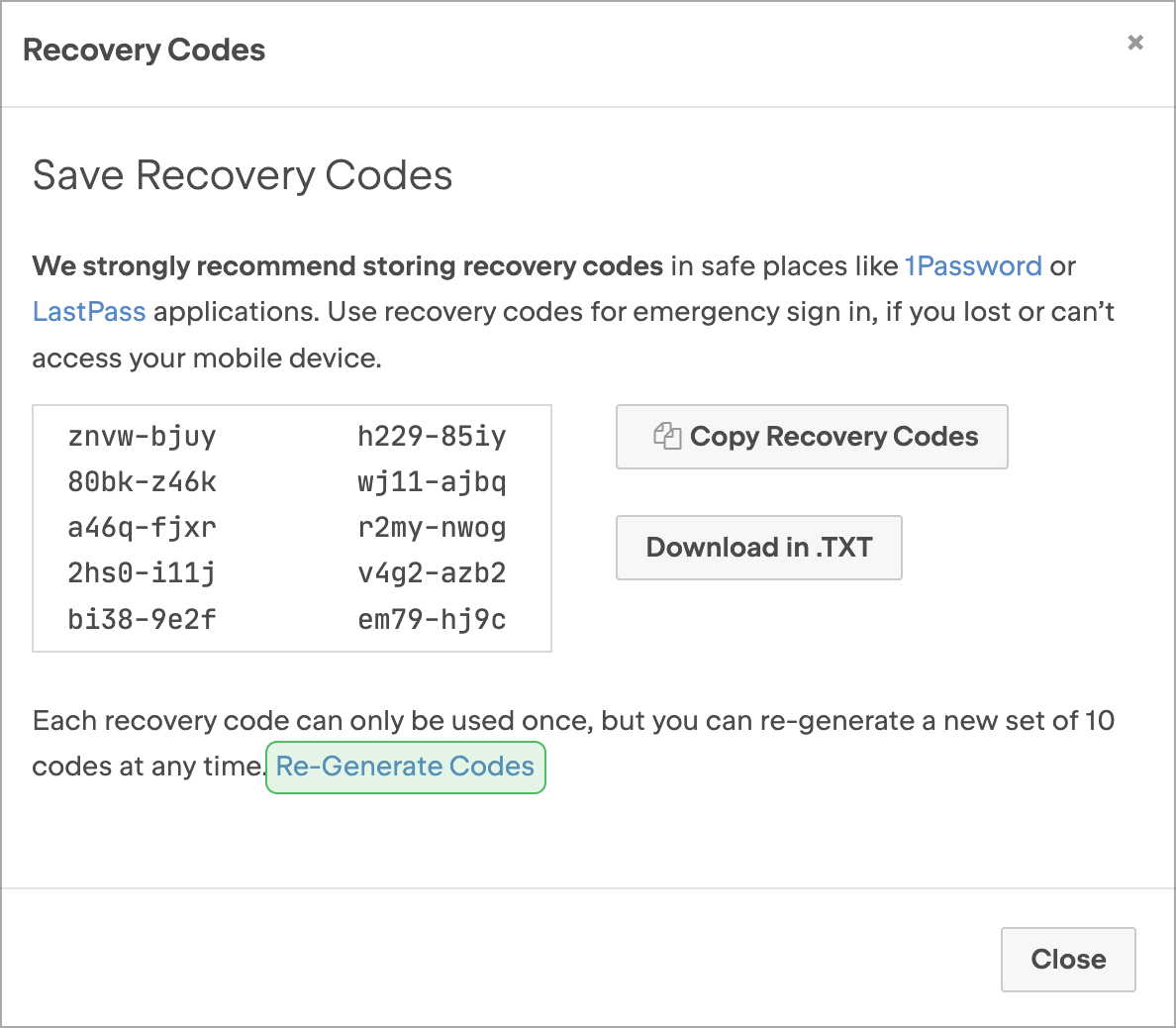The image size is (1176, 1028).
Task: Open the LastPass link
Action: click(x=89, y=311)
